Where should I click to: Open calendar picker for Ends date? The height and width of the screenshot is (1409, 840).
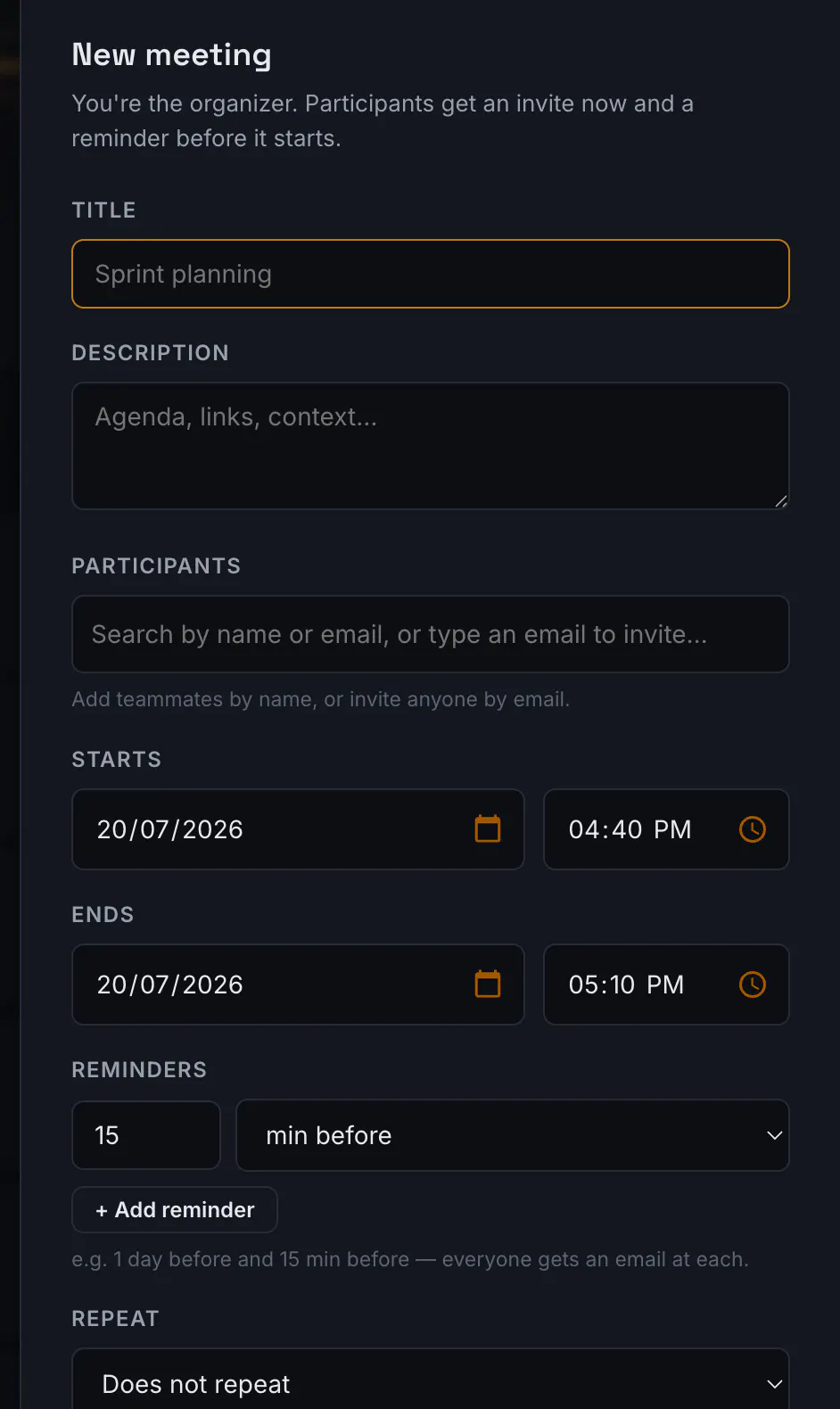point(488,985)
